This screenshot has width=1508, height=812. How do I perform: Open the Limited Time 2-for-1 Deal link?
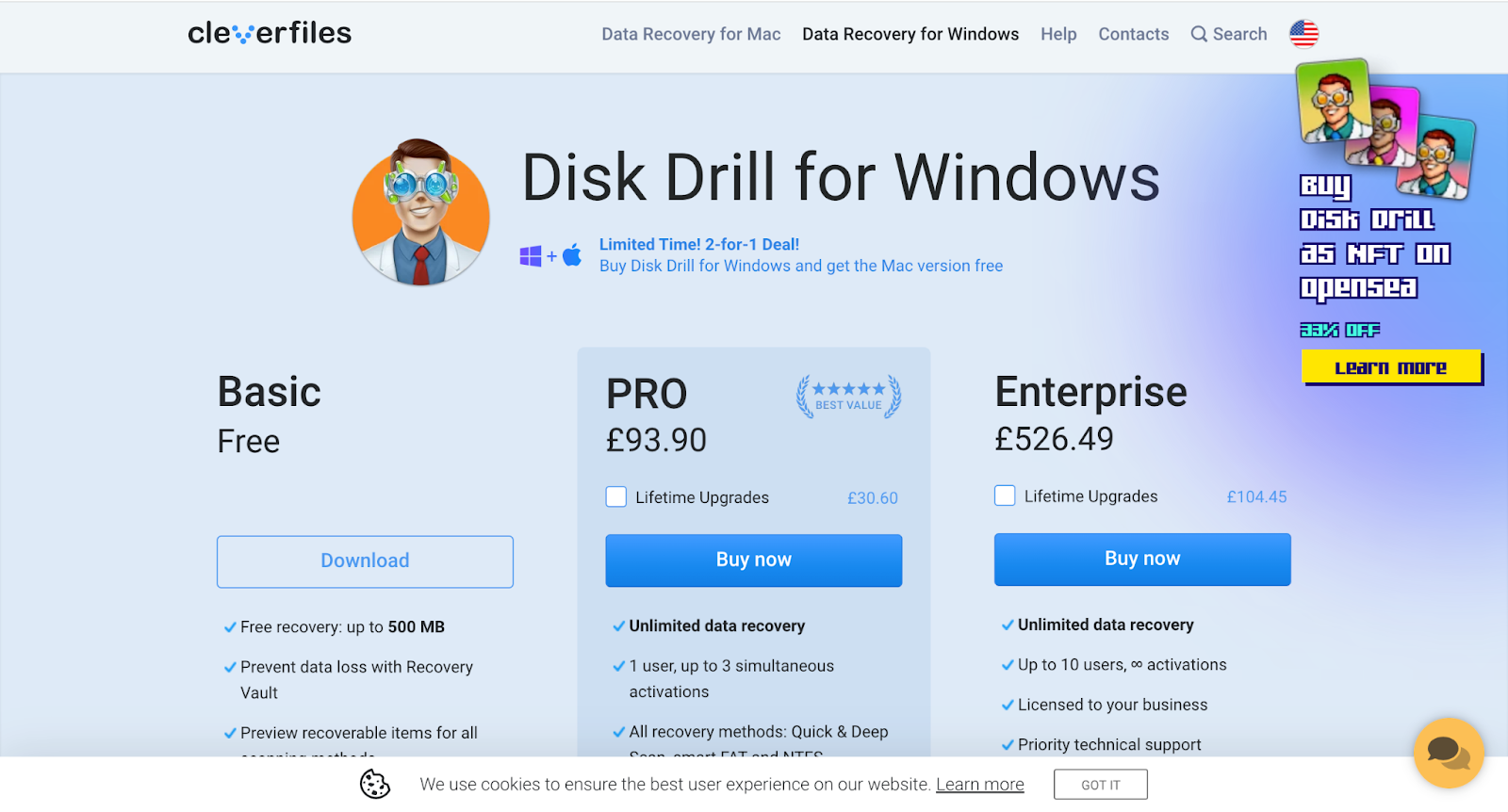tap(699, 245)
